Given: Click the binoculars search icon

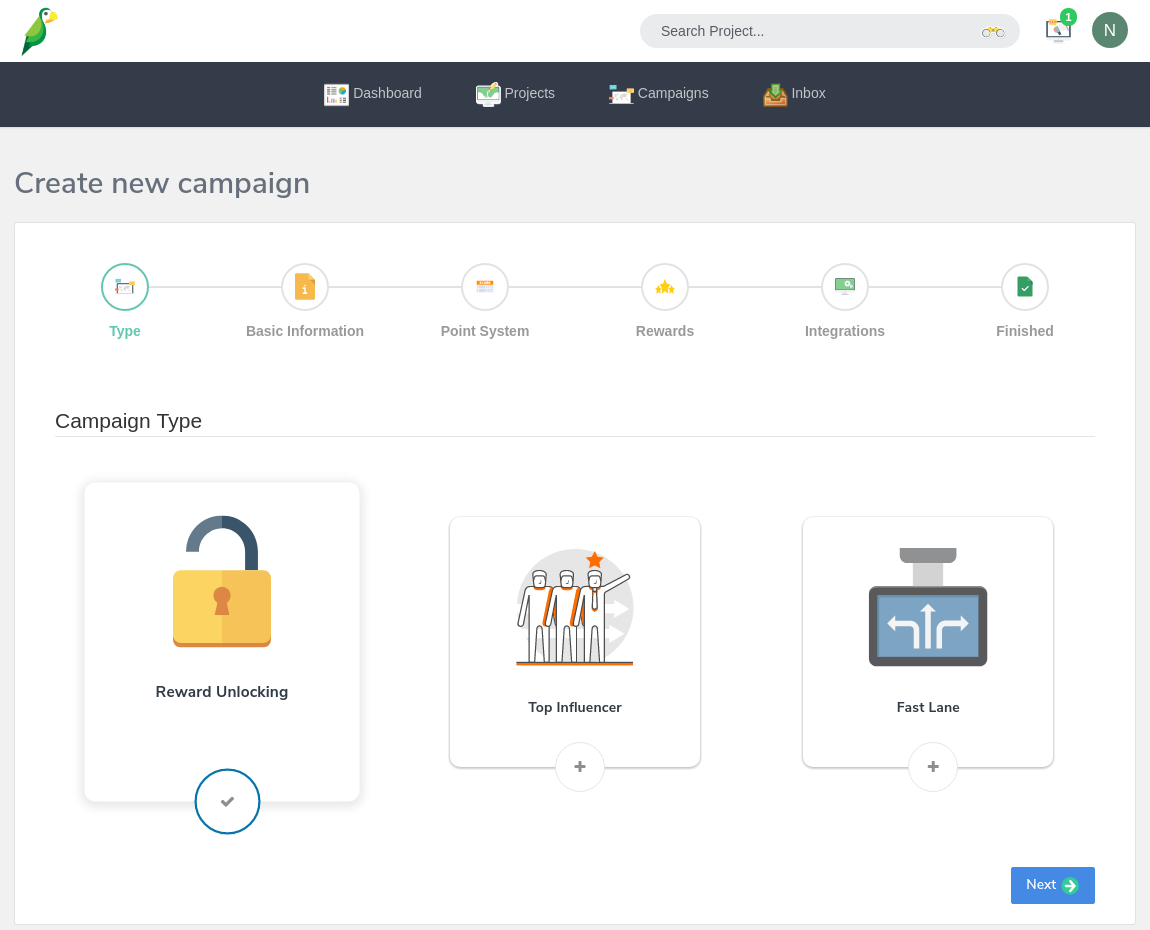Looking at the screenshot, I should [x=992, y=32].
